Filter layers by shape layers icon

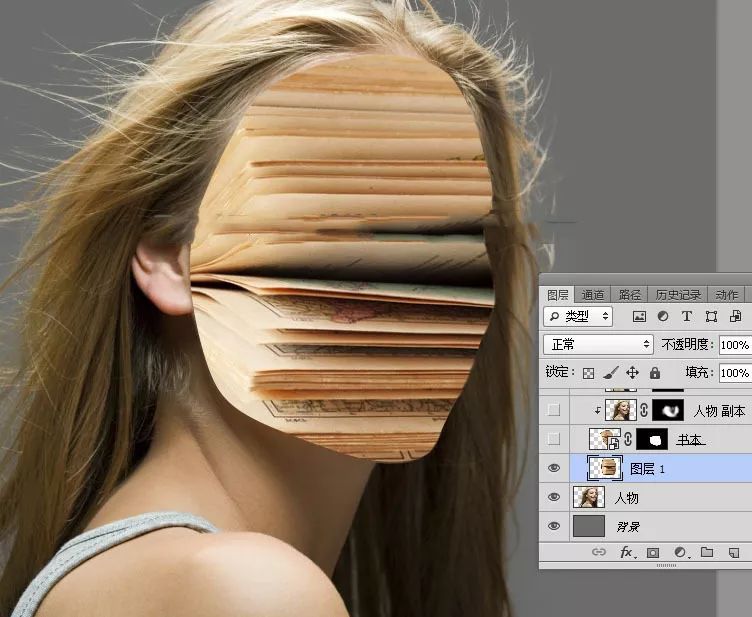click(x=711, y=316)
